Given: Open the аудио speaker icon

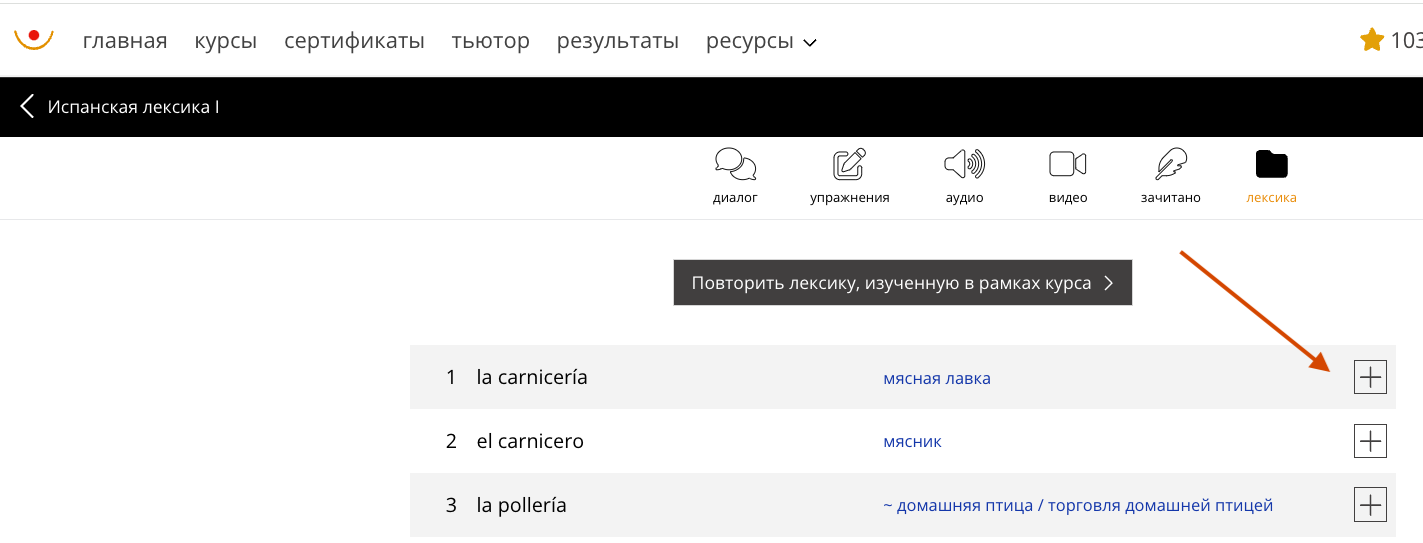Looking at the screenshot, I should click(964, 164).
